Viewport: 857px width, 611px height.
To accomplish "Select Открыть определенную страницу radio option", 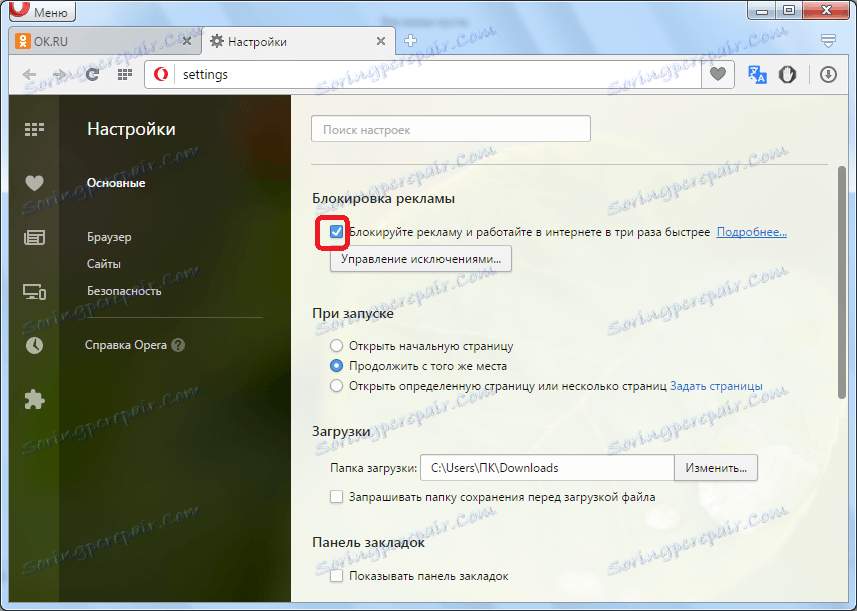I will (336, 386).
